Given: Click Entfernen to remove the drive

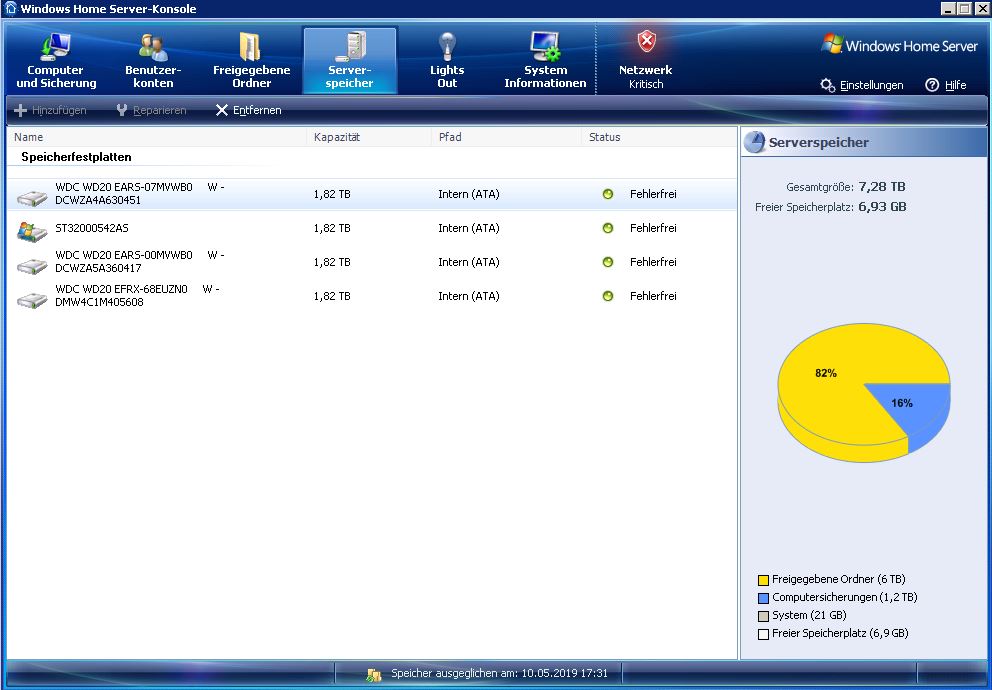Looking at the screenshot, I should 249,110.
